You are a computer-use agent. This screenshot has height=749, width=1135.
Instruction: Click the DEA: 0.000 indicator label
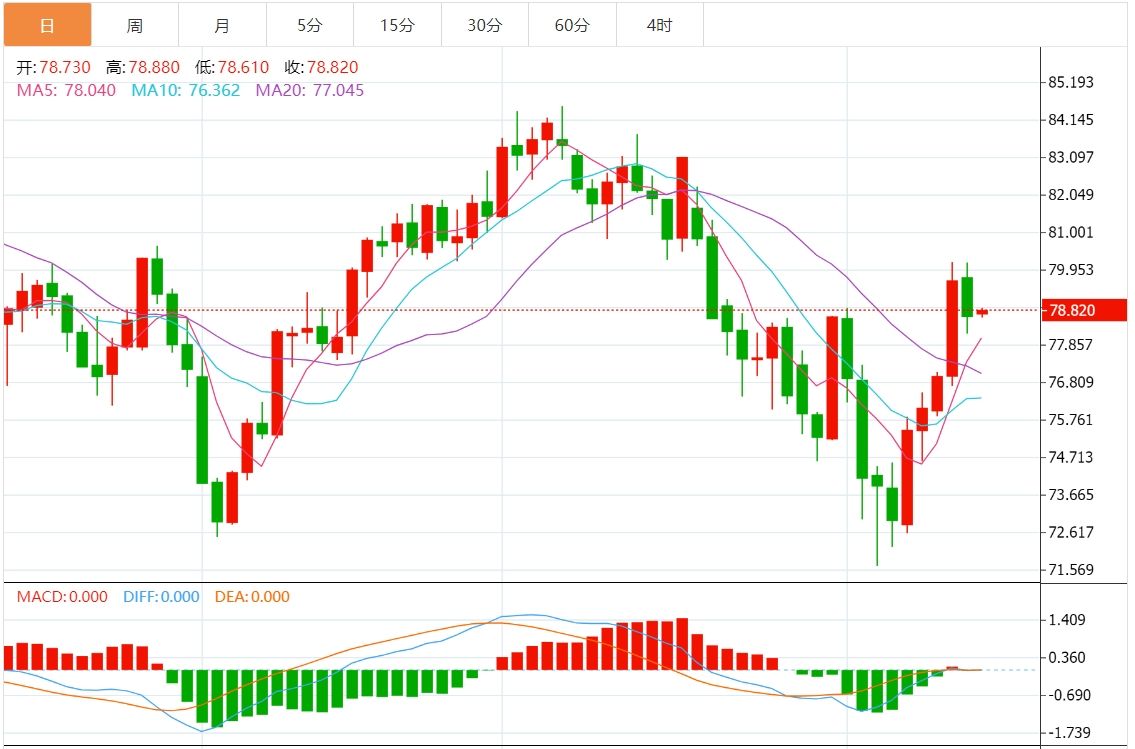(x=252, y=597)
